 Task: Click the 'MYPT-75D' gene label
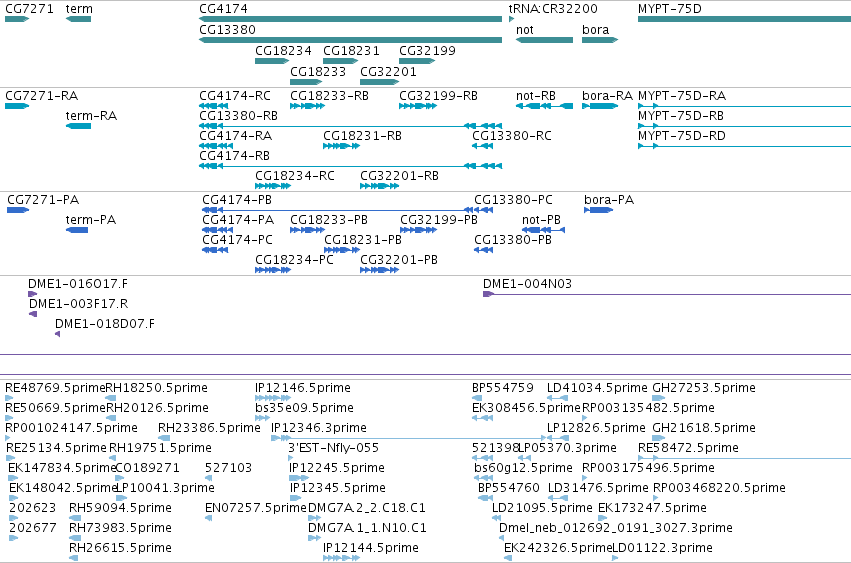(670, 9)
